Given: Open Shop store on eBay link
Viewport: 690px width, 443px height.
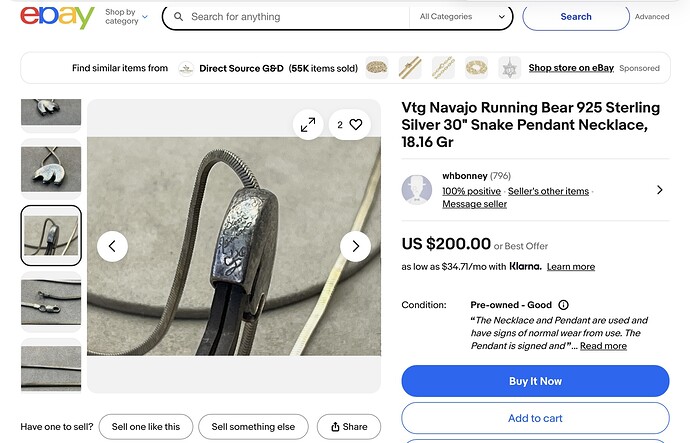Looking at the screenshot, I should click(x=571, y=68).
